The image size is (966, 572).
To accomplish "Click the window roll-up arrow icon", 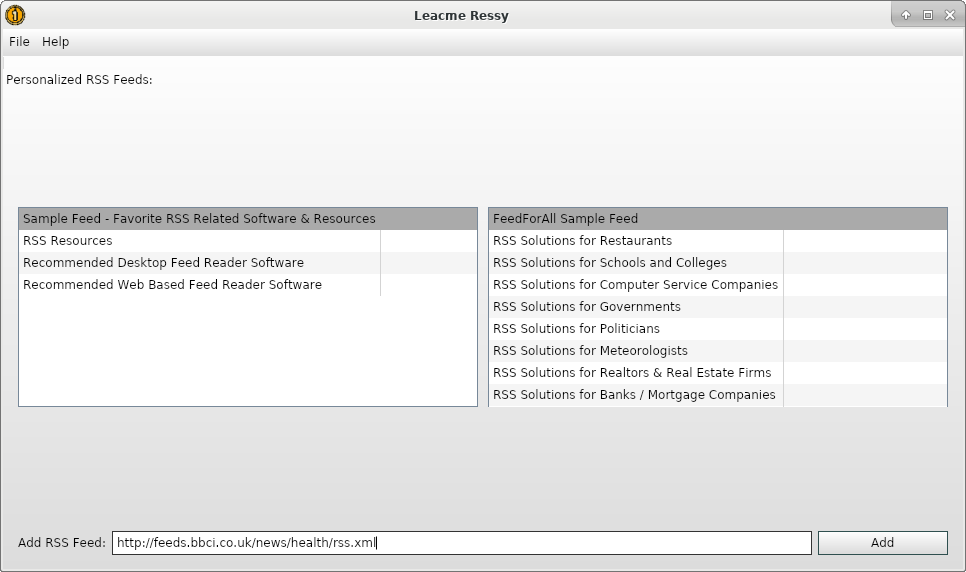I will click(906, 15).
